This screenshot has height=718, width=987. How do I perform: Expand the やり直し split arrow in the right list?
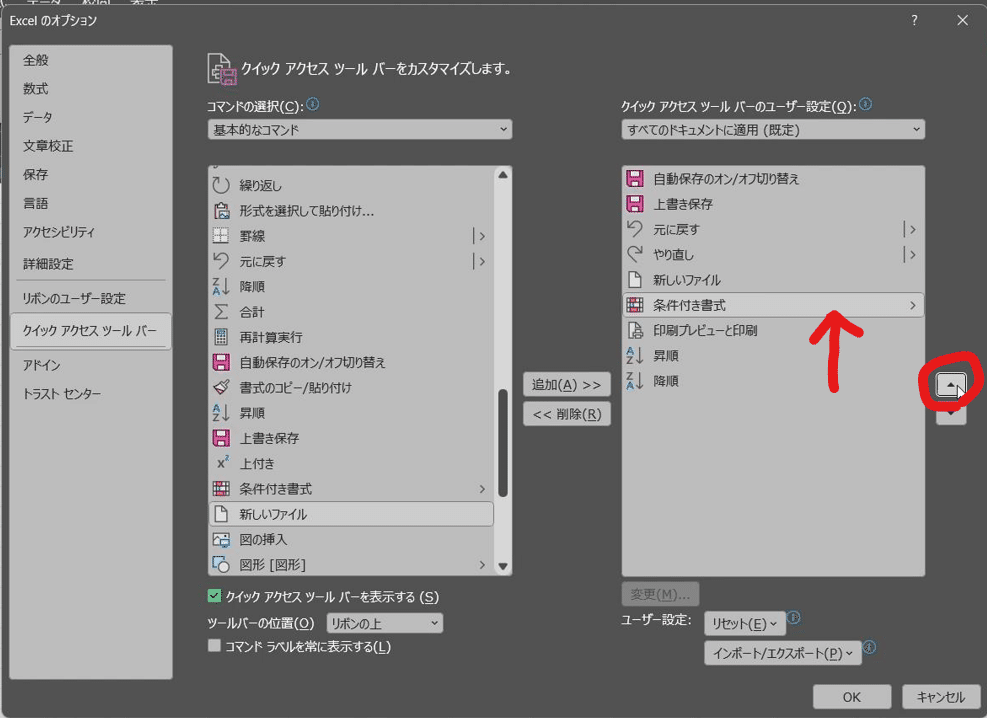click(911, 254)
